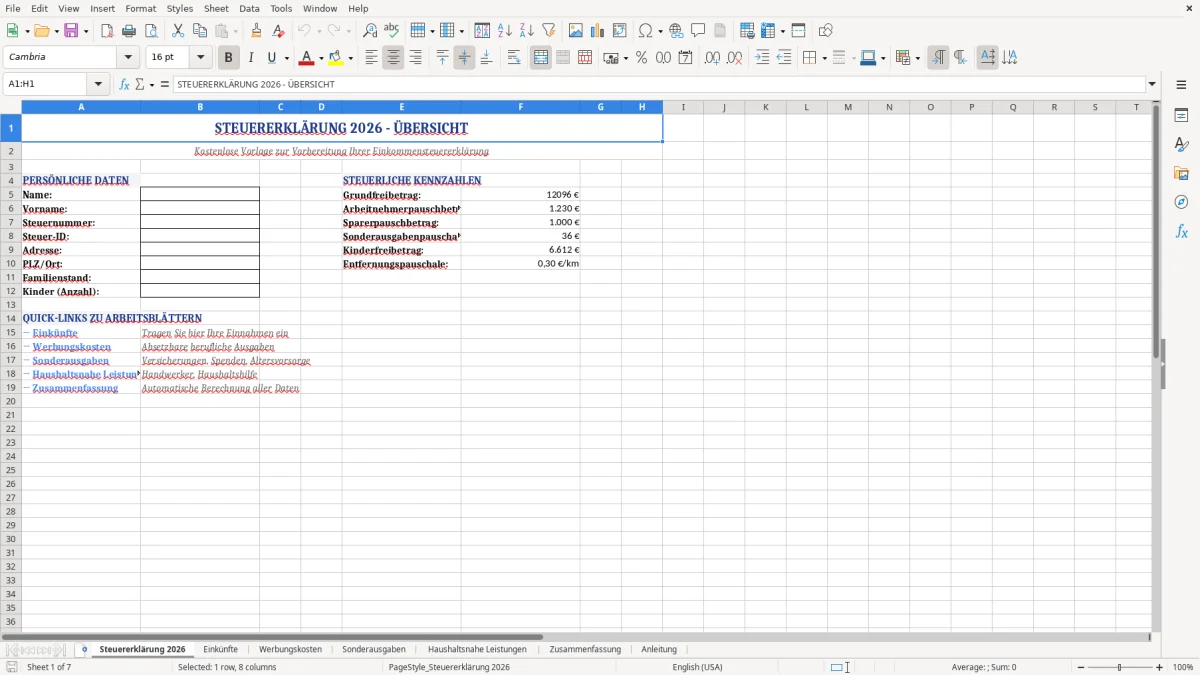Open the font name dropdown

click(128, 57)
